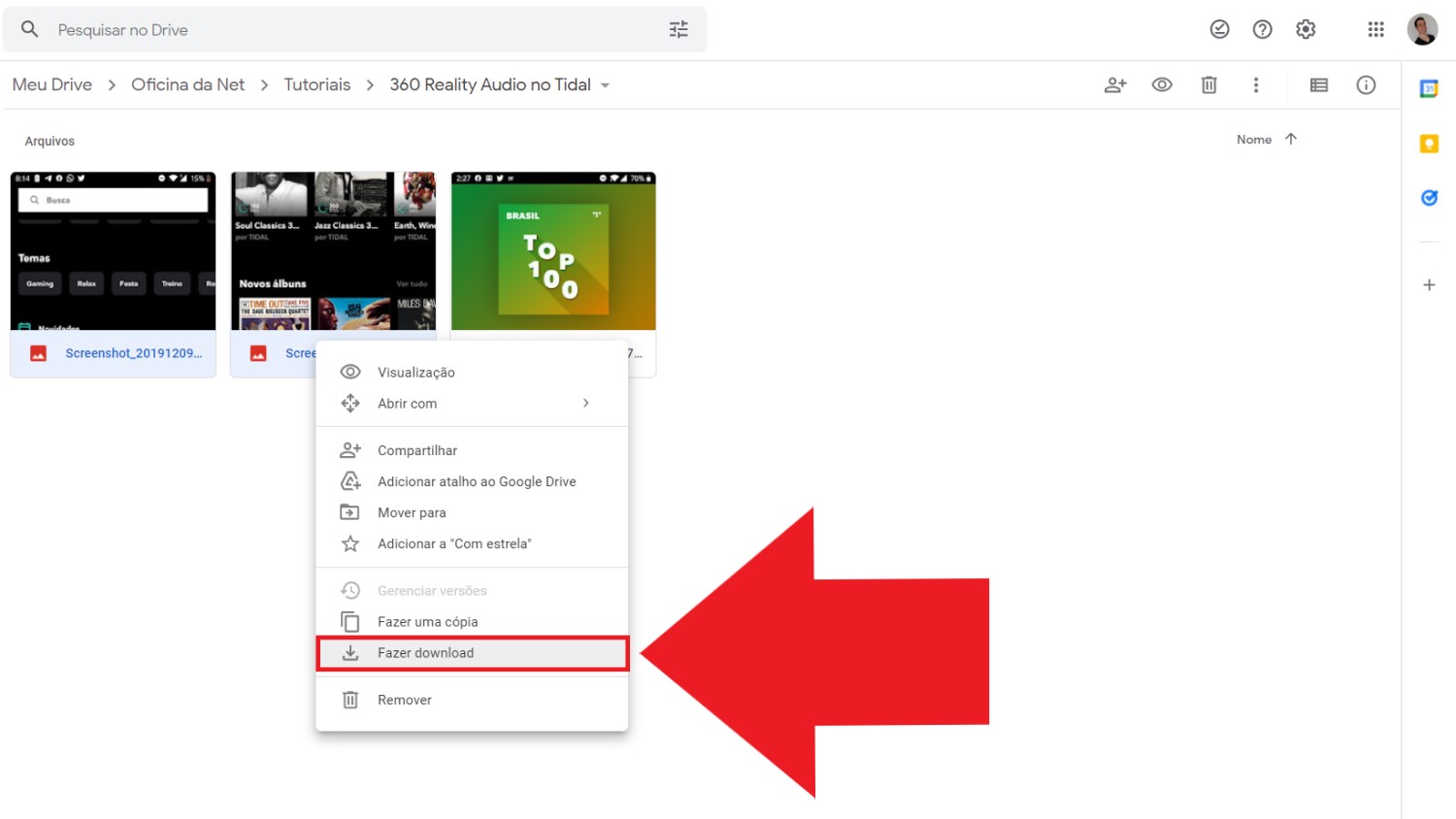Select Mover para menu entry
Screen dimensions: 1456x819
pyautogui.click(x=472, y=512)
